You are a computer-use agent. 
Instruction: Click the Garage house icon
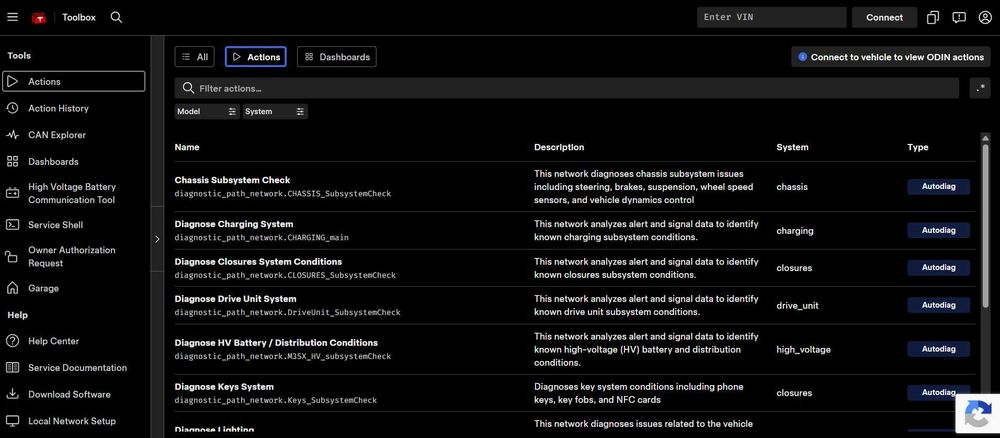coord(12,288)
